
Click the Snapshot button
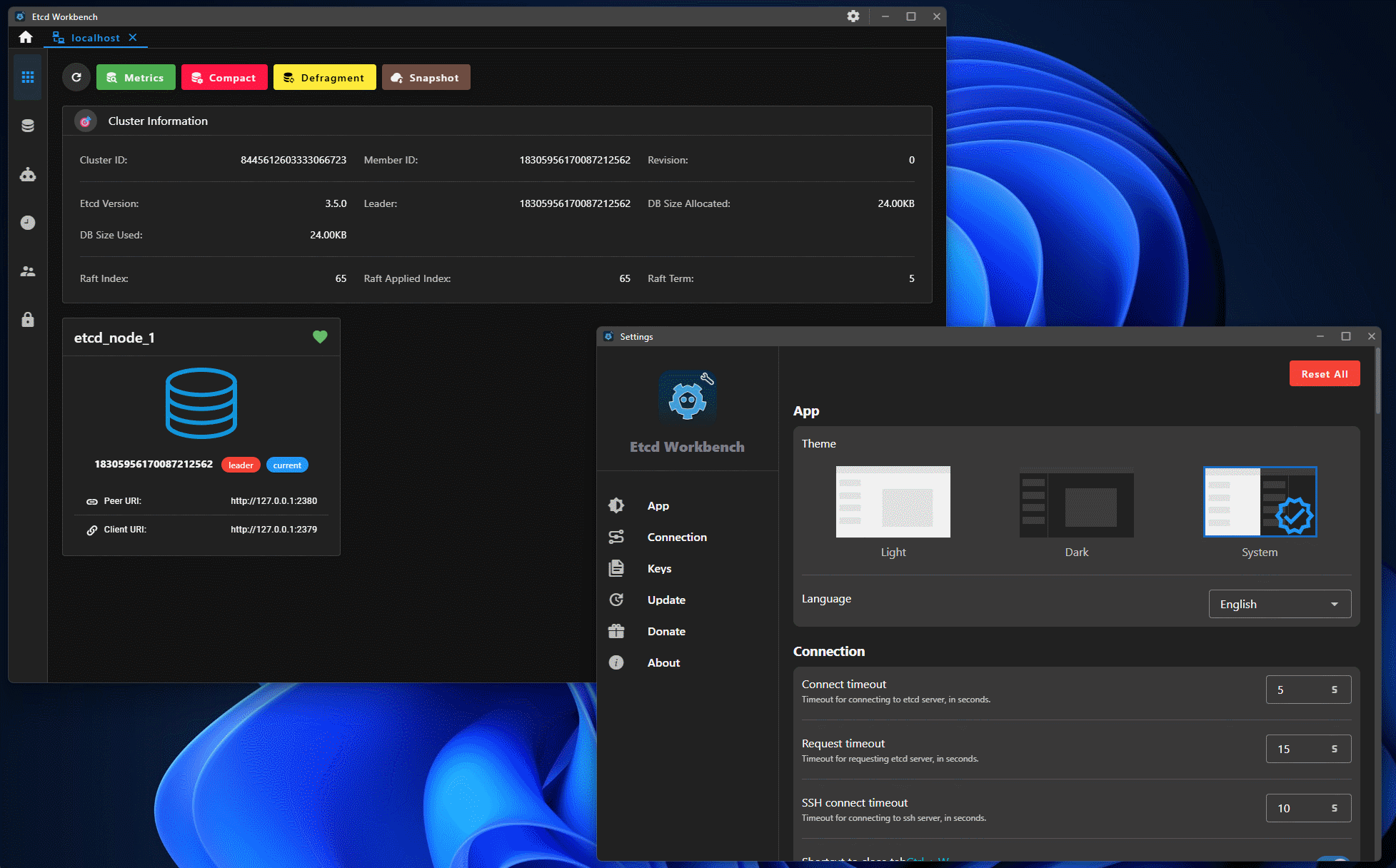(426, 77)
